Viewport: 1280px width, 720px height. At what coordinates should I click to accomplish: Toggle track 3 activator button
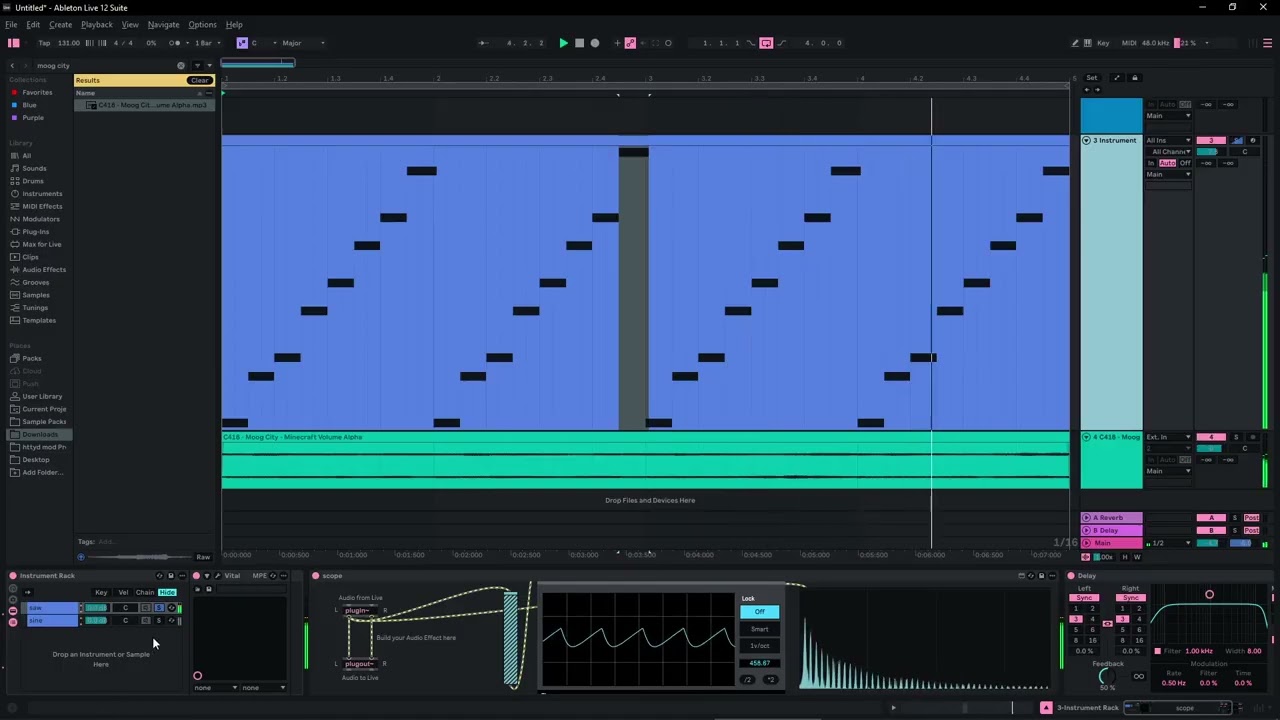[x=1211, y=141]
